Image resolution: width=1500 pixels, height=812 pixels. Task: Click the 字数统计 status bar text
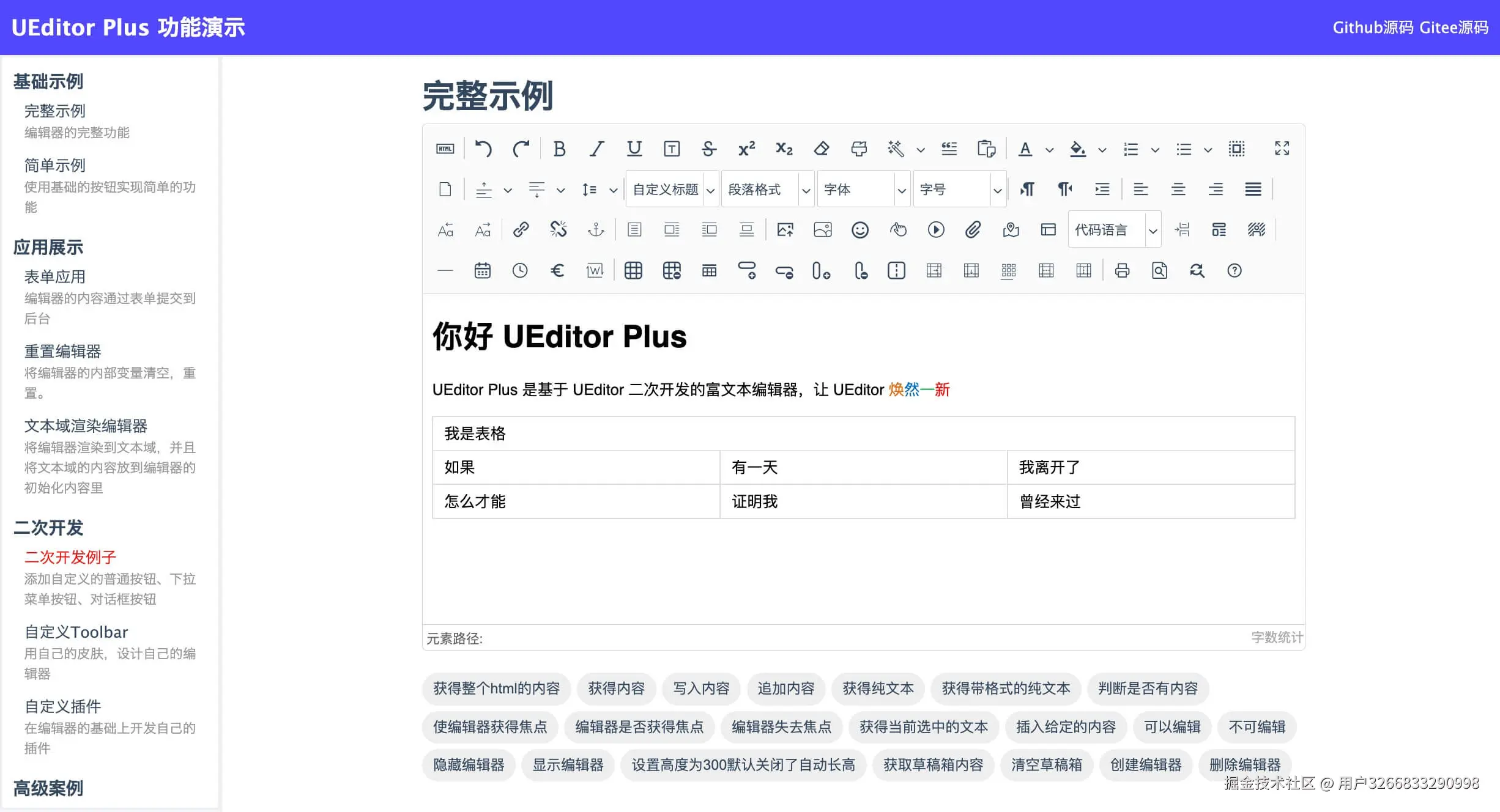(1277, 638)
